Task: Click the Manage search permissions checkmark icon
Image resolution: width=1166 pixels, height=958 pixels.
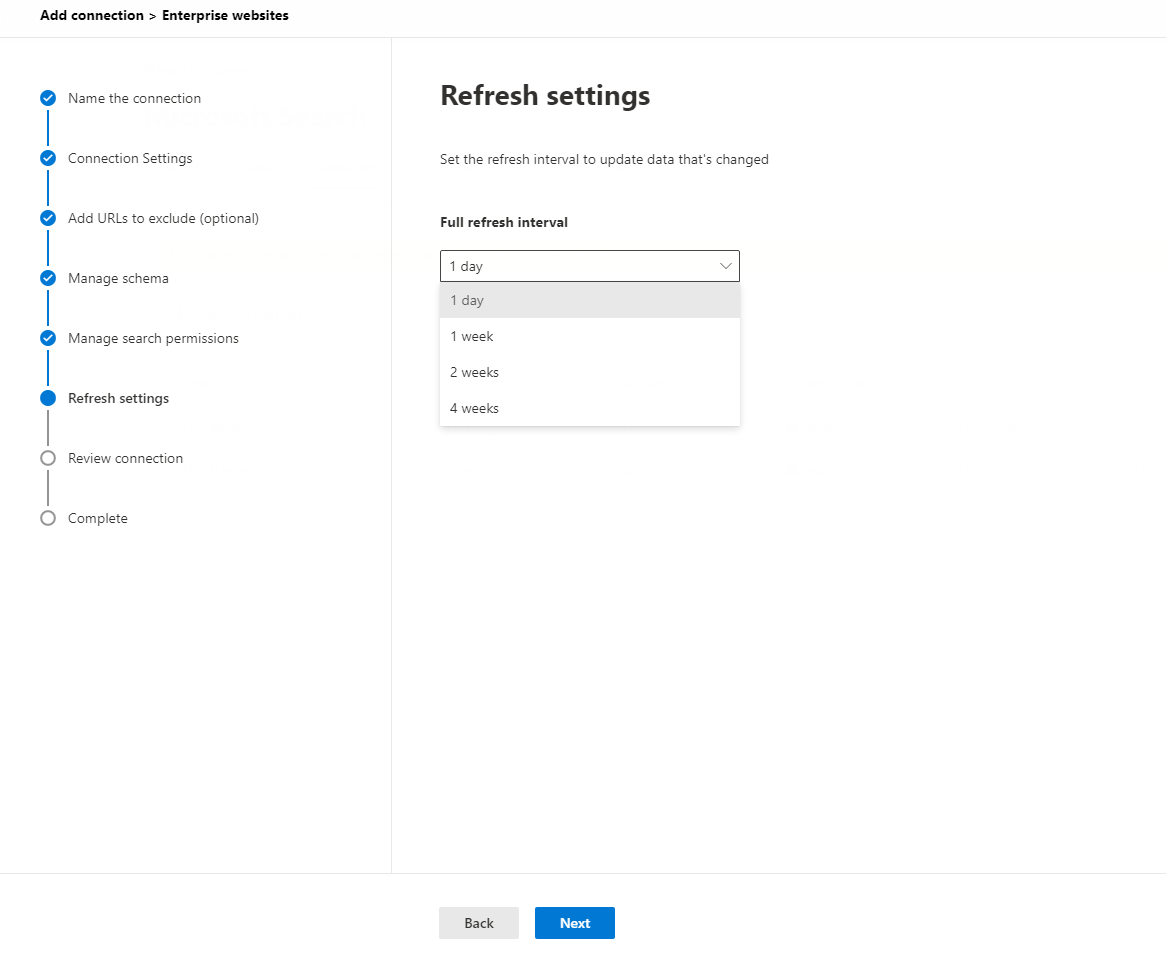Action: (48, 338)
